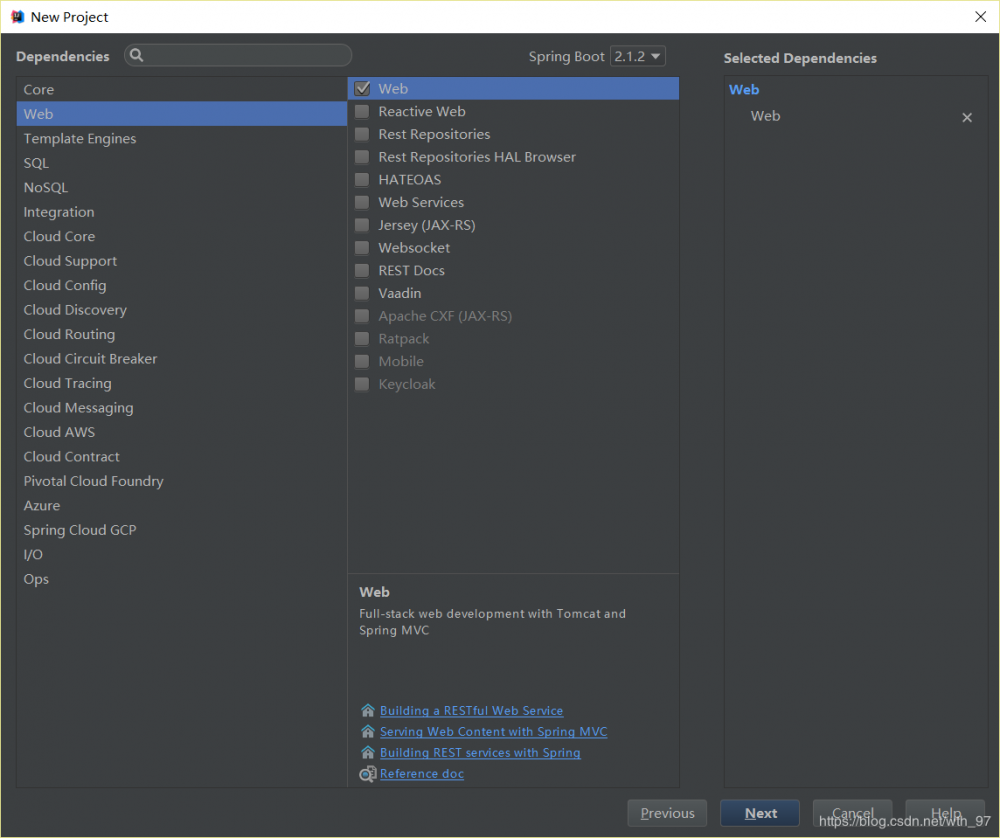This screenshot has width=1000, height=838.
Task: Open the Cloud Support category
Action: tap(182, 261)
